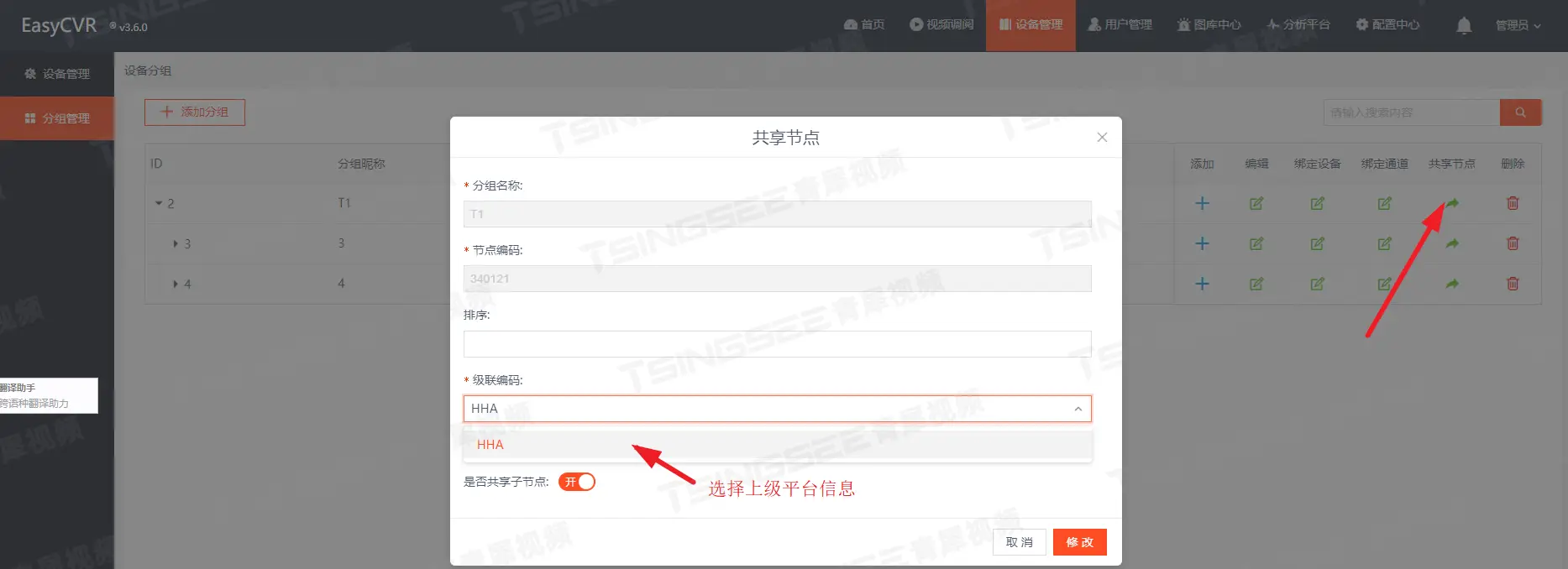The width and height of the screenshot is (1568, 569).
Task: Click the 添加分组 button
Action: [195, 112]
